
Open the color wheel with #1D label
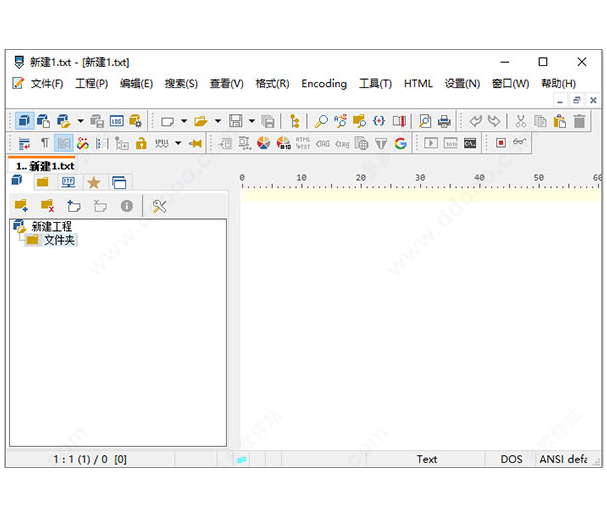pos(284,143)
